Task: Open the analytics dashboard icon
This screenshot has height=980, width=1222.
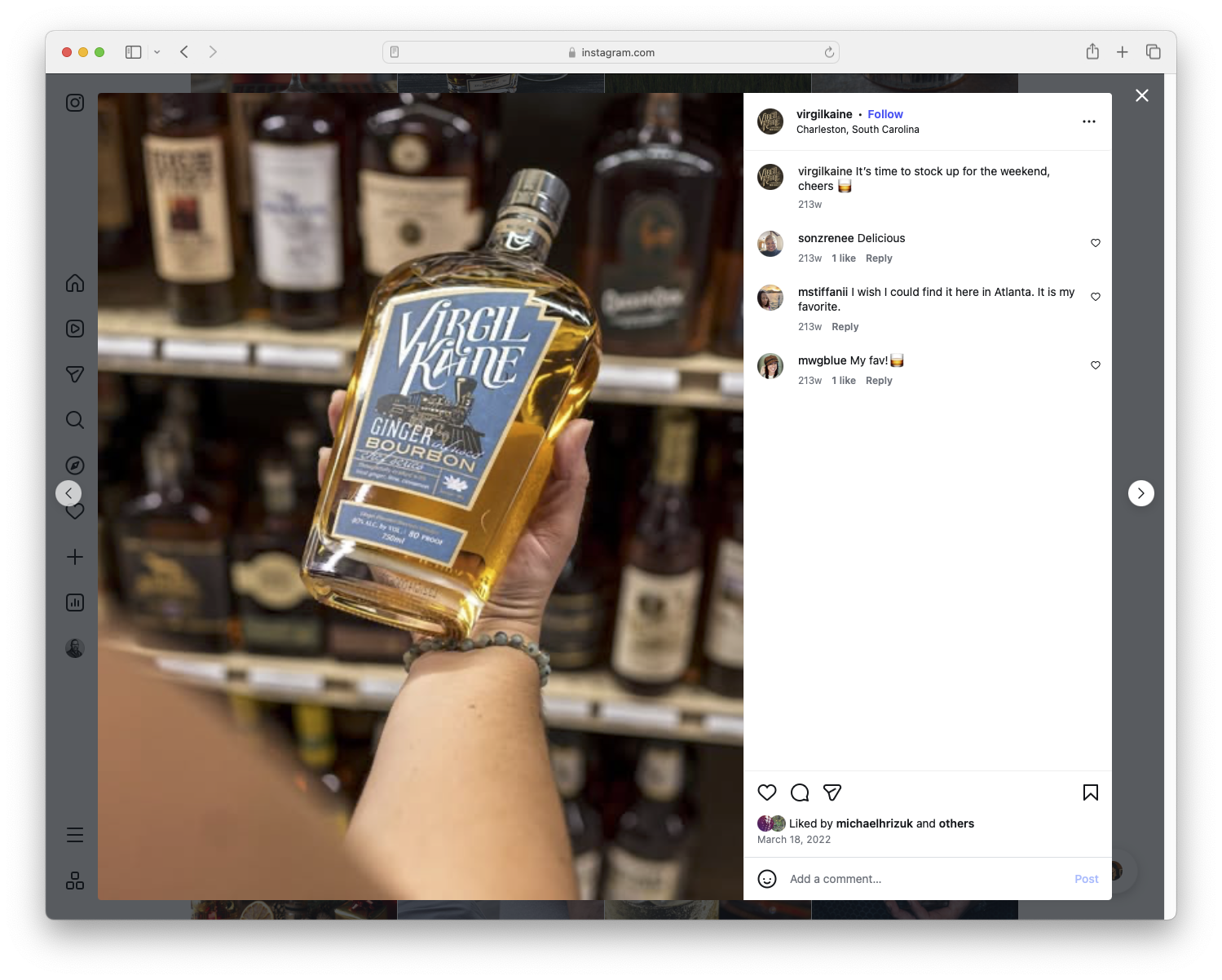Action: (74, 603)
